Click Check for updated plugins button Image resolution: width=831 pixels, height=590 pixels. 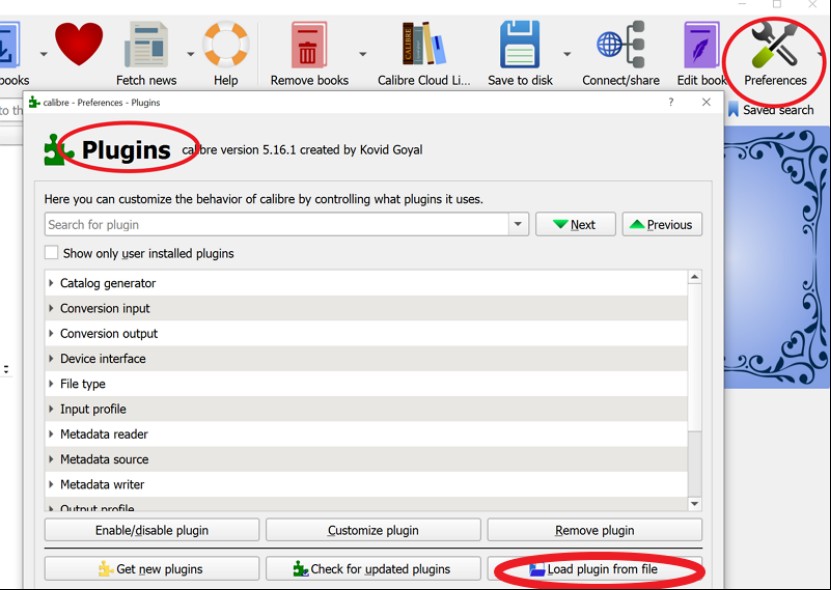373,569
